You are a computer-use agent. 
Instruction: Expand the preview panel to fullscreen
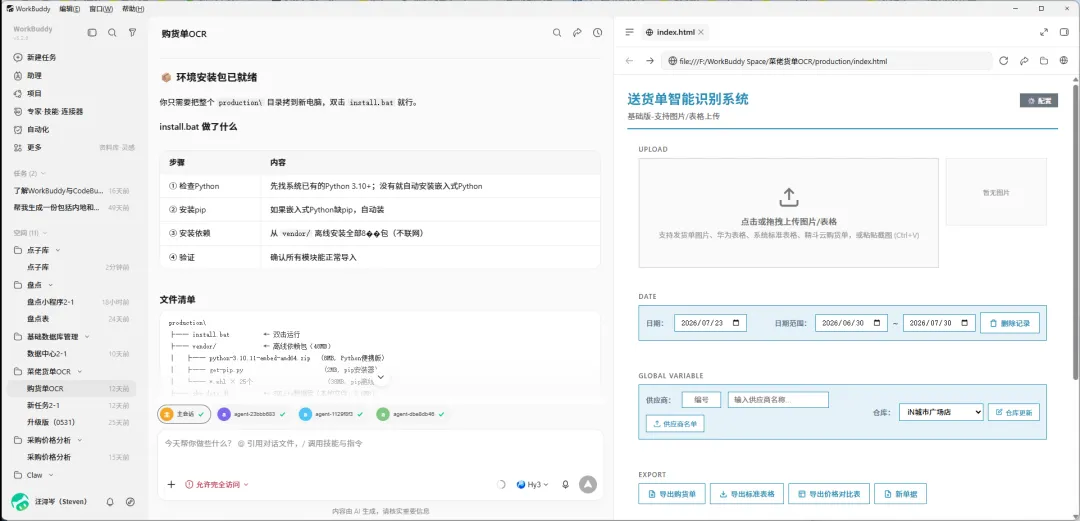point(1043,32)
